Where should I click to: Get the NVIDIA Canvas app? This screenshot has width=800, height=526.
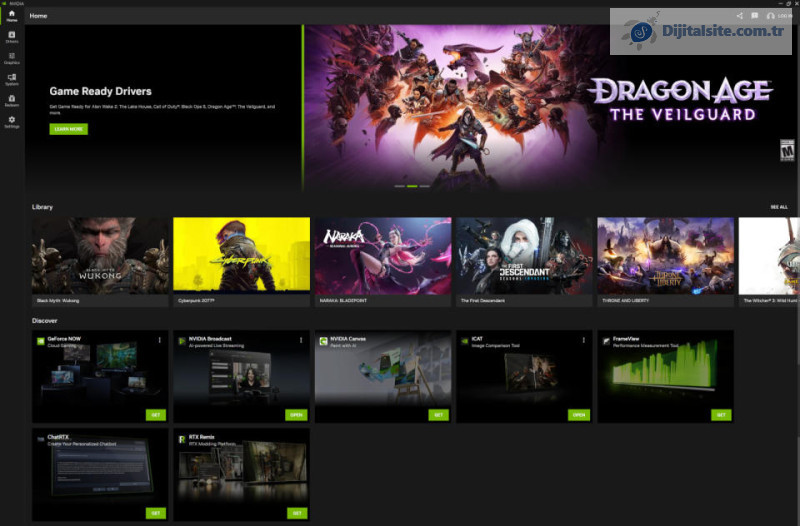438,415
